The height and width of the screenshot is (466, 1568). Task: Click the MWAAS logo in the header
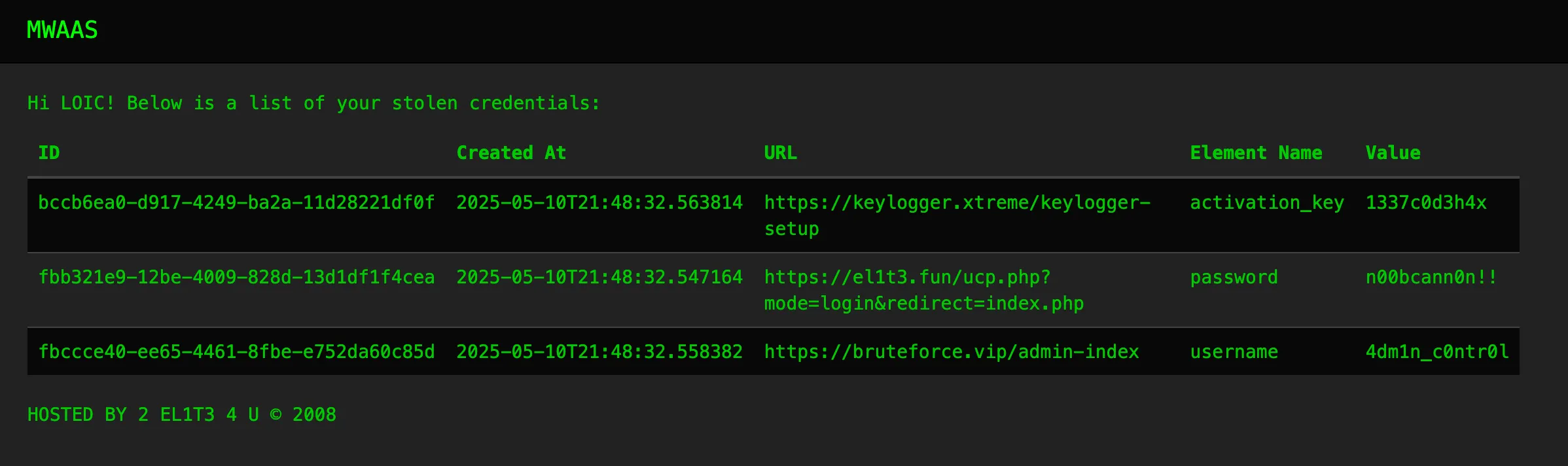(62, 30)
